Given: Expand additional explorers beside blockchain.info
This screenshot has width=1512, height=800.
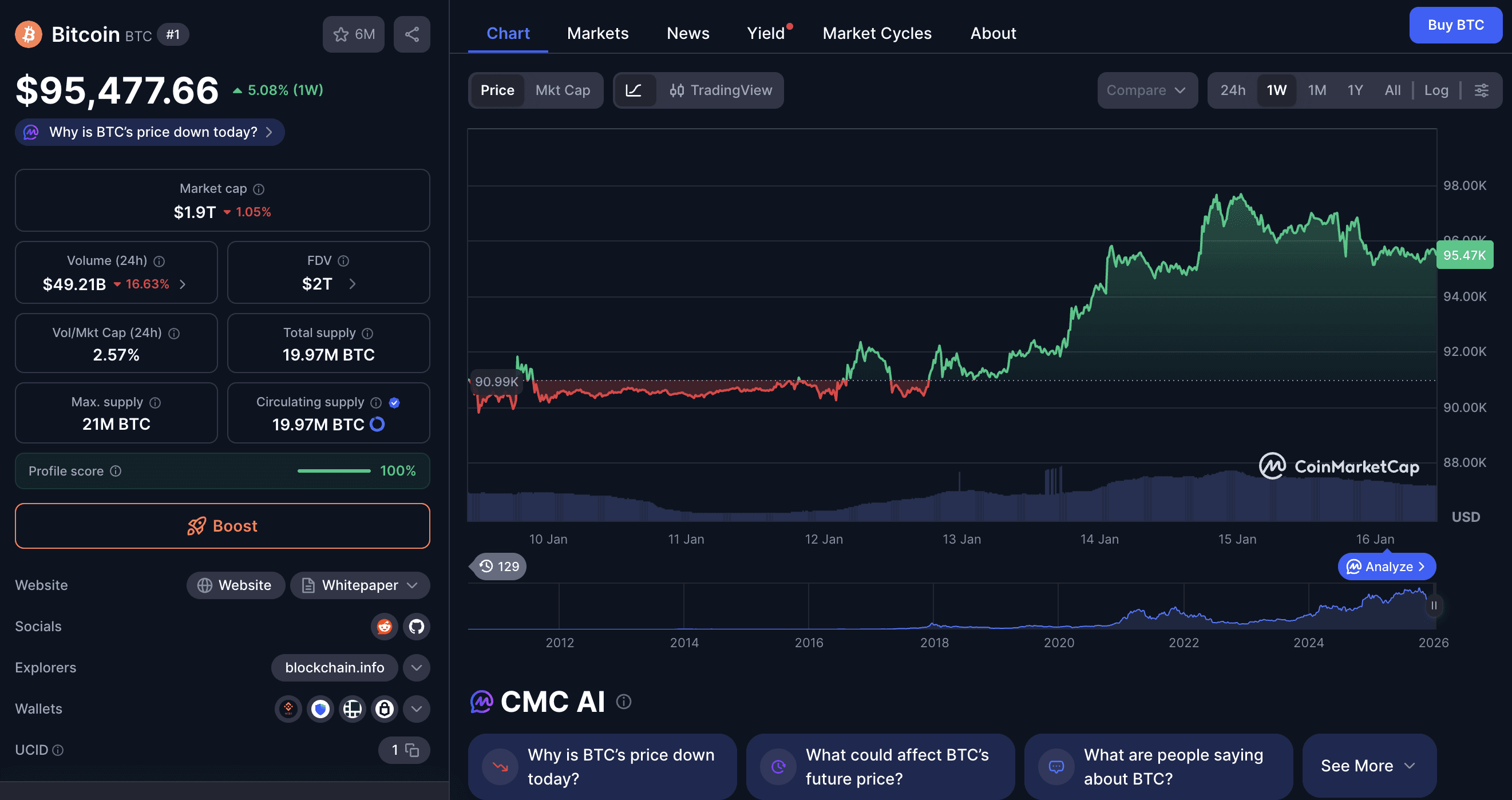Looking at the screenshot, I should pyautogui.click(x=417, y=667).
